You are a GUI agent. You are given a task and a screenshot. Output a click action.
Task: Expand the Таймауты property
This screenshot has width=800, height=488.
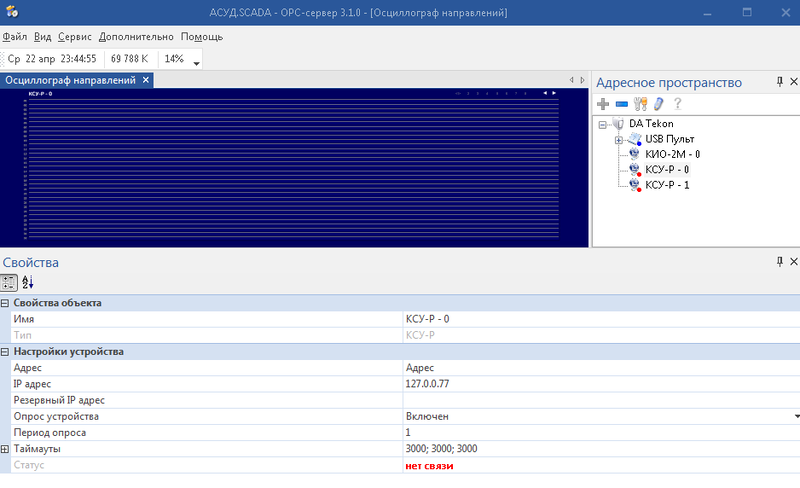pos(5,449)
